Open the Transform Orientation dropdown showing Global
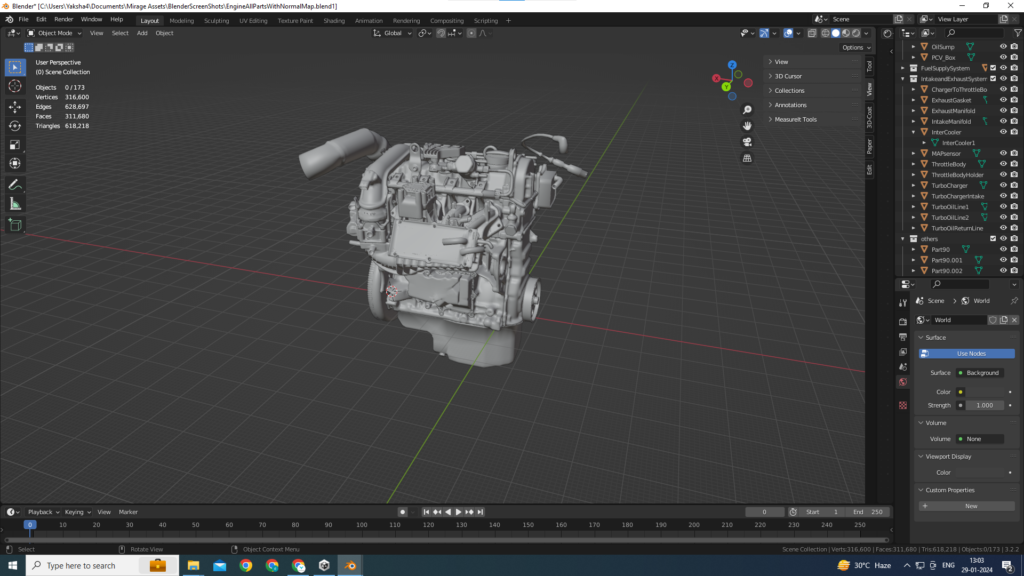Screen dimensions: 1024x576 pos(392,32)
